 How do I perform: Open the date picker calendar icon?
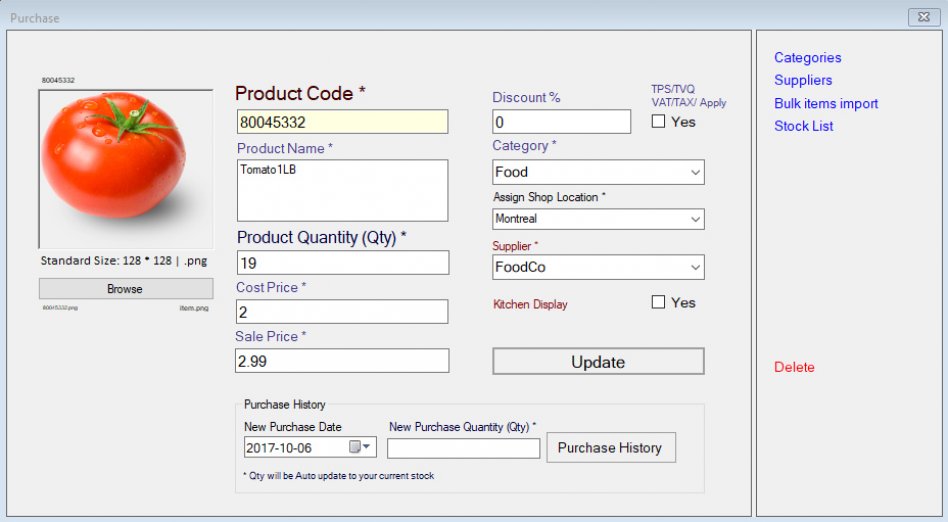pyautogui.click(x=360, y=447)
